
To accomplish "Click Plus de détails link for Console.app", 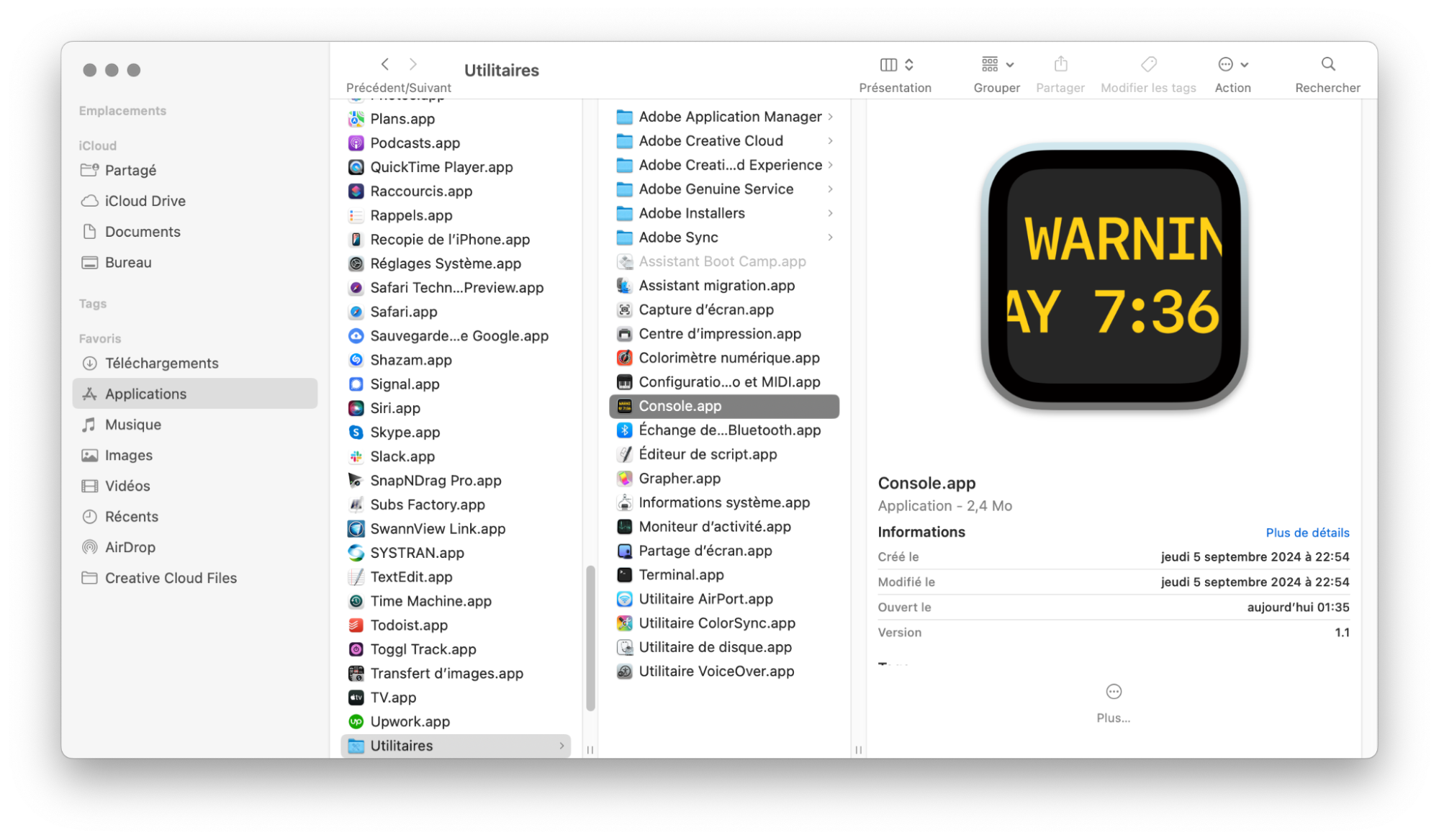I will pos(1306,531).
